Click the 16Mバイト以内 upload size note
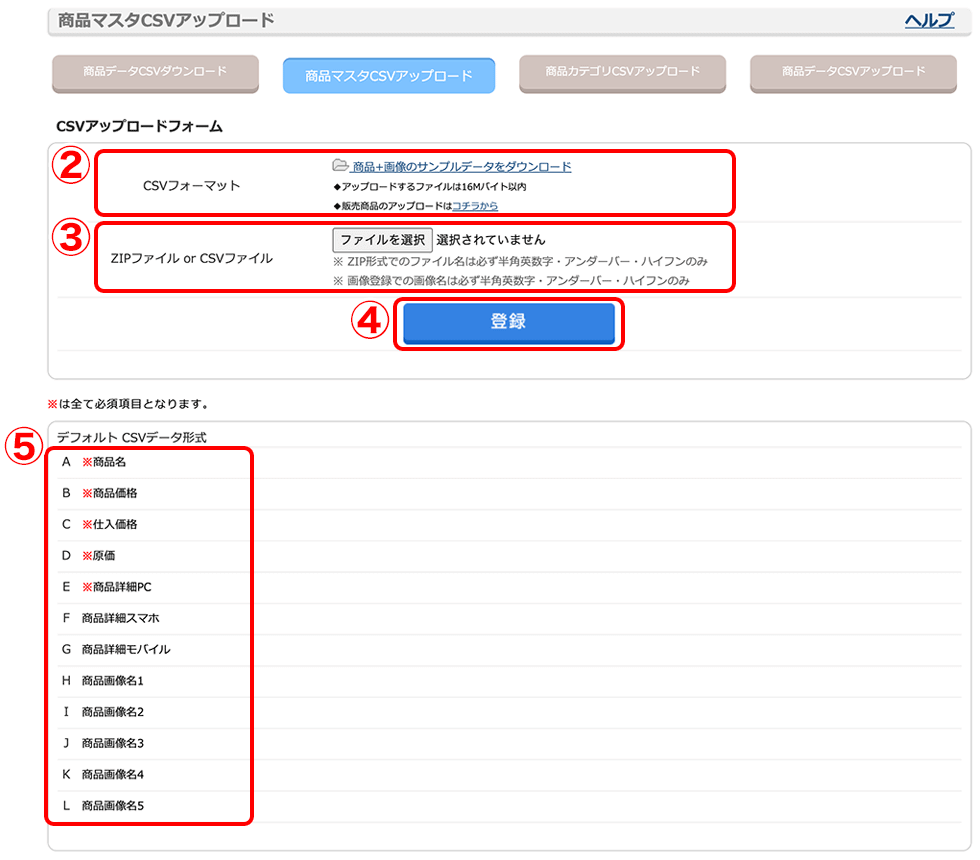980x860 pixels. click(x=430, y=187)
